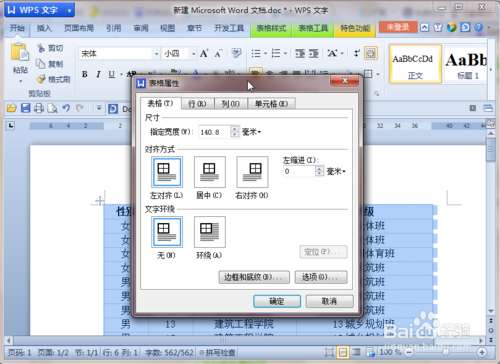Click the web layout view icon in status bar

(x=370, y=352)
